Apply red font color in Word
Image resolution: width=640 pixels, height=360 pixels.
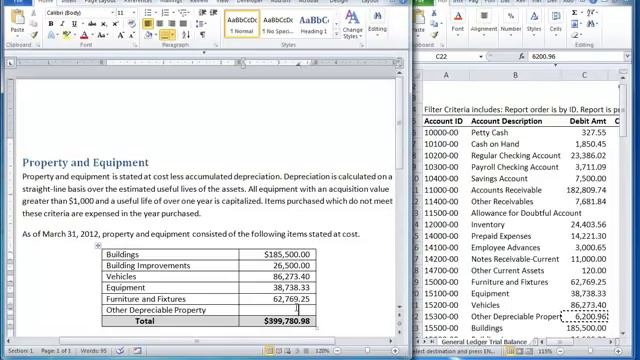[x=84, y=36]
